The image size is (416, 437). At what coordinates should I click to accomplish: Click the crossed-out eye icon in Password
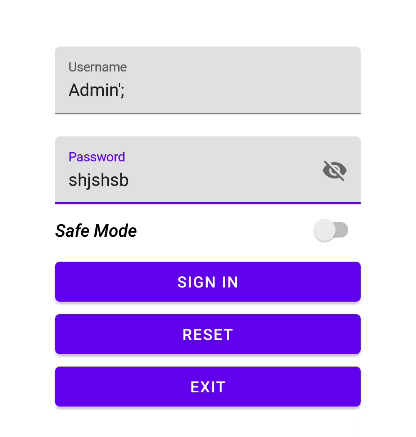coord(334,170)
